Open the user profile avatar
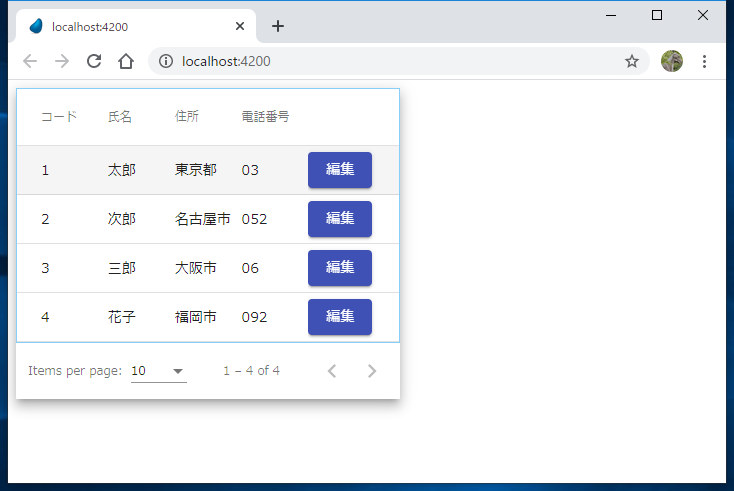Screen dimensions: 734x491 coord(672,61)
